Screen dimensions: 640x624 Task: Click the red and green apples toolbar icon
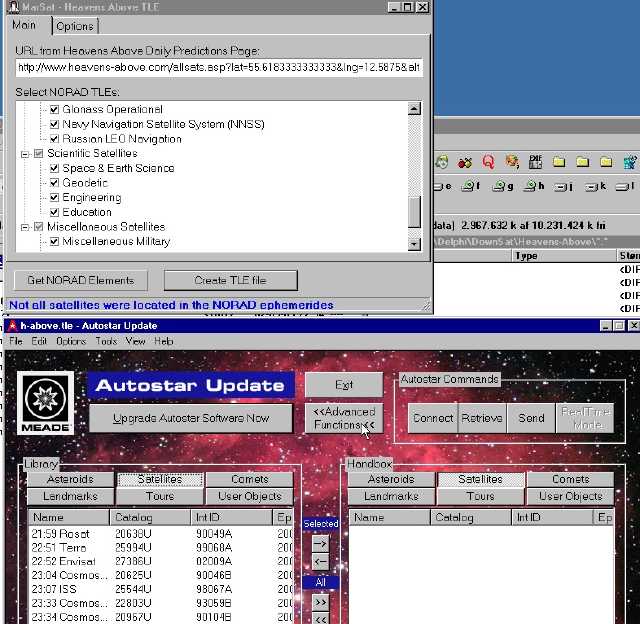click(464, 163)
